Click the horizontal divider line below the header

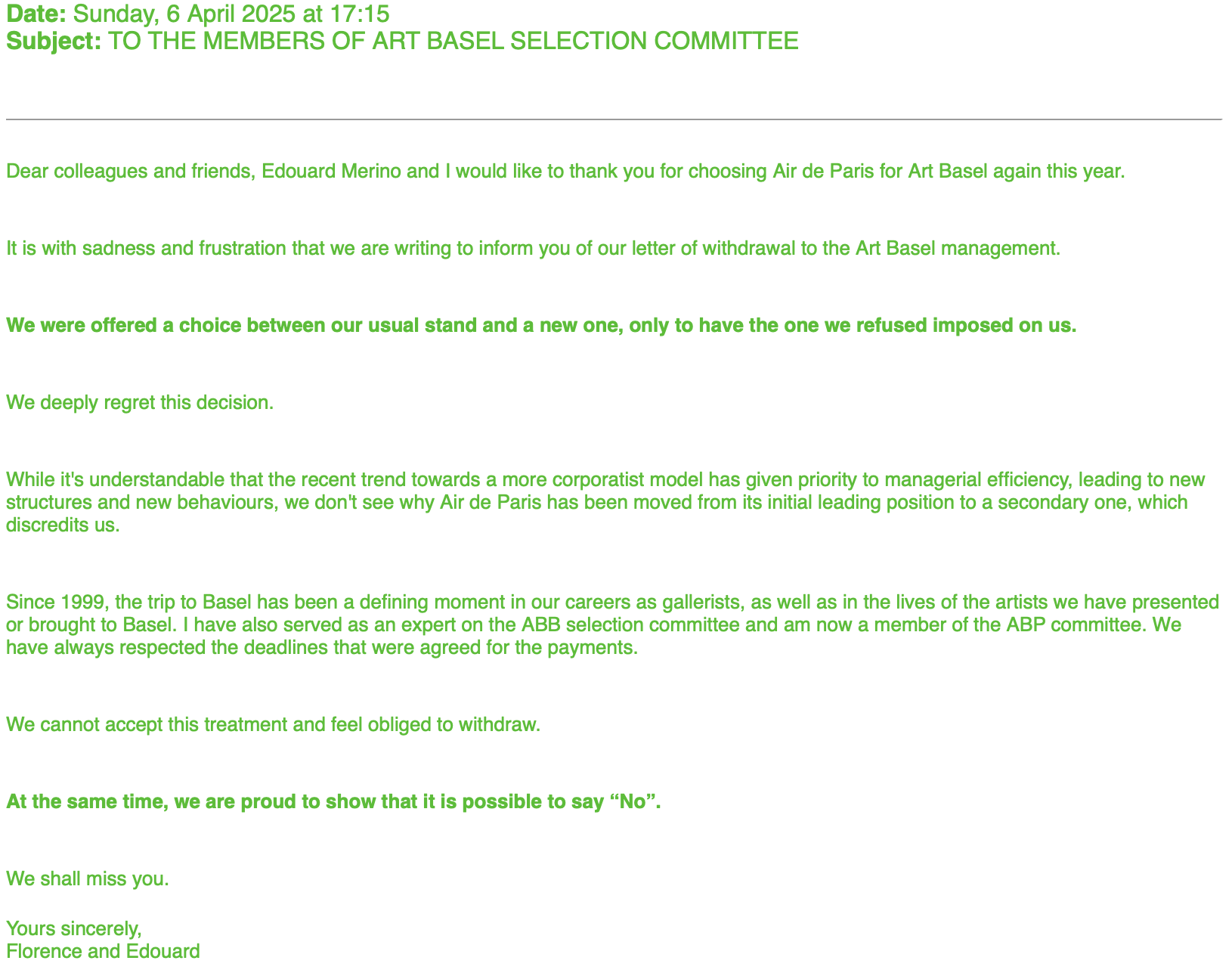click(614, 119)
